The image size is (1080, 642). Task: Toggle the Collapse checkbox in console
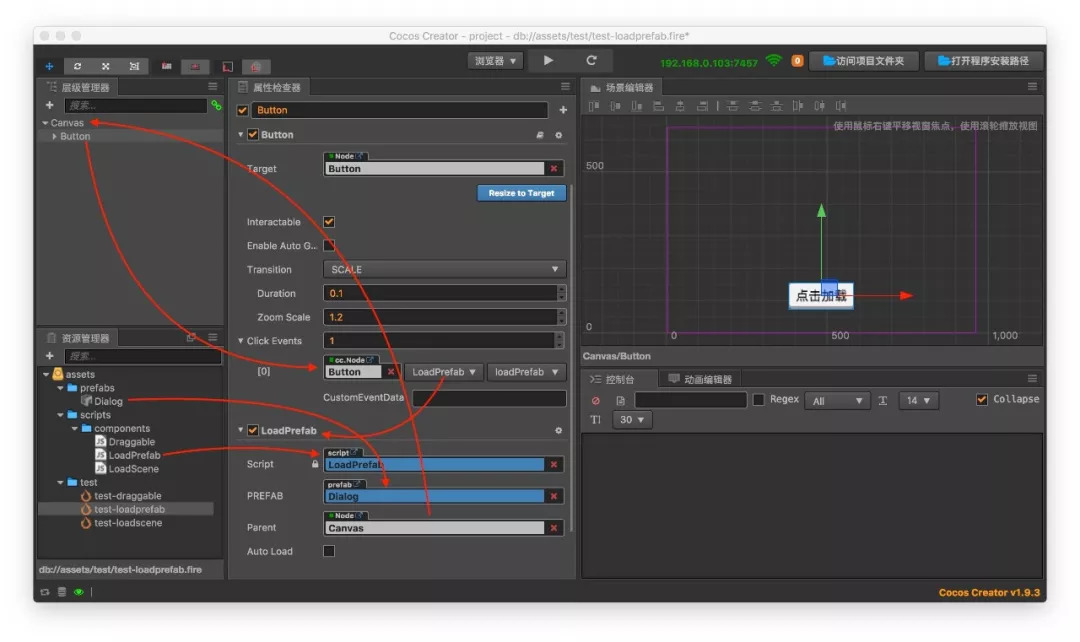(x=982, y=400)
